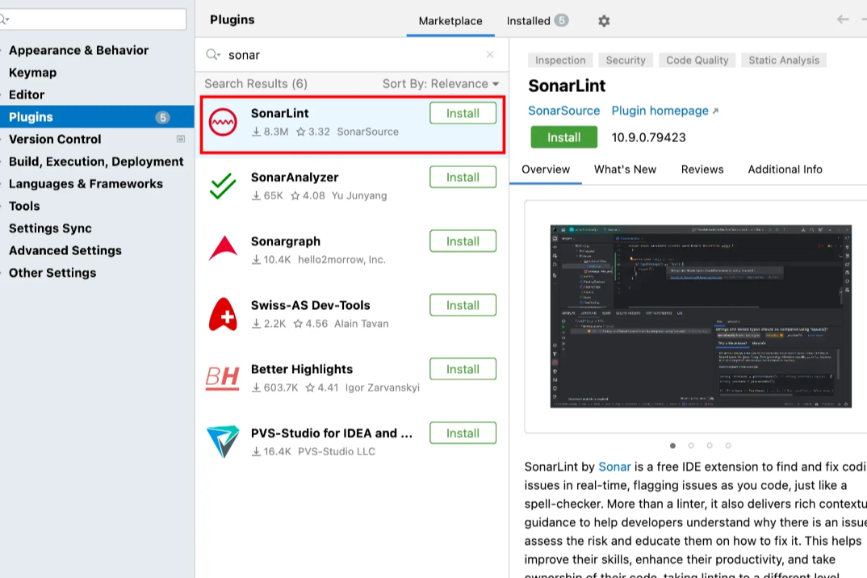Image resolution: width=867 pixels, height=578 pixels.
Task: Click the SonarLint plugin logo icon
Action: 223,122
